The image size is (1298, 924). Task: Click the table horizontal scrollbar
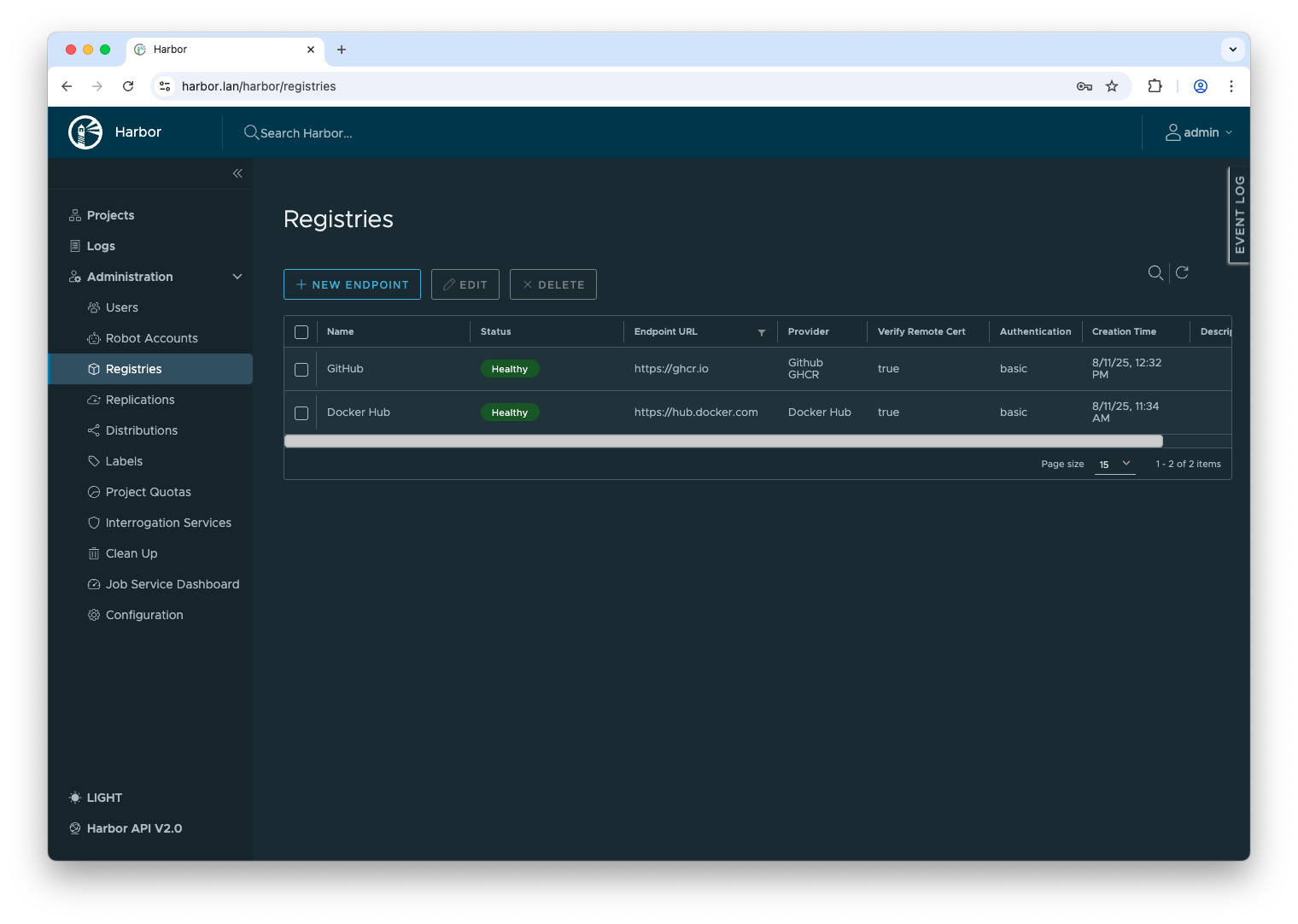tap(723, 442)
